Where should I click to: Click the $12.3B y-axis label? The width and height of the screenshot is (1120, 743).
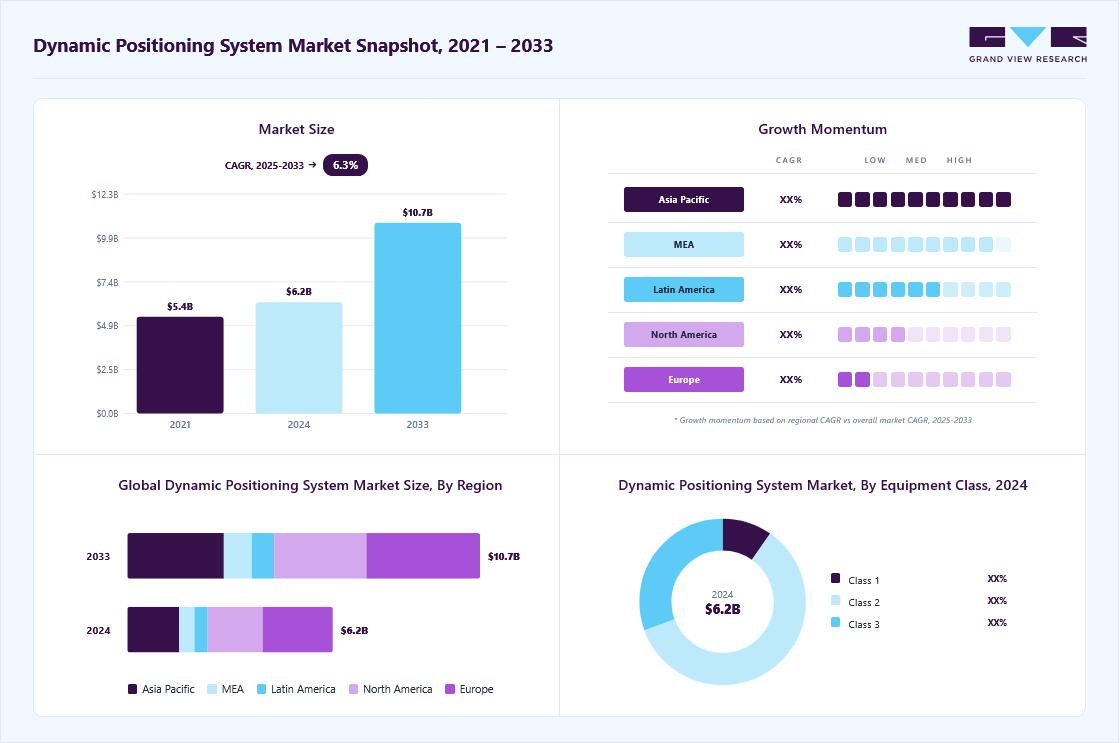[x=105, y=195]
